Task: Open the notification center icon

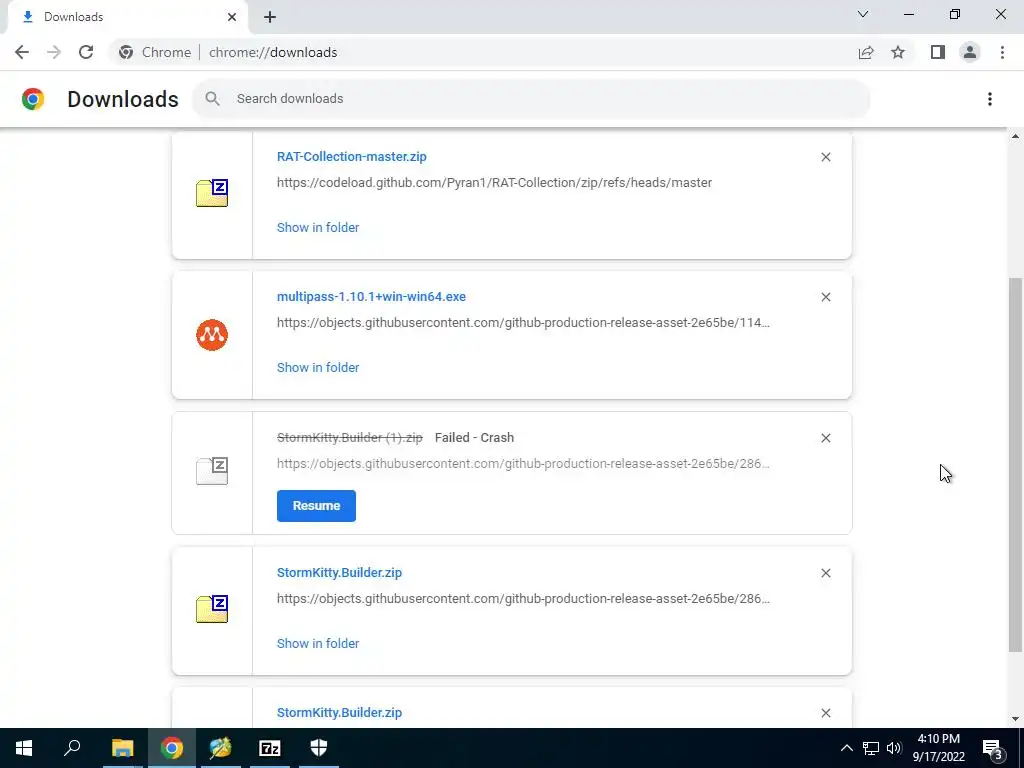Action: 993,748
